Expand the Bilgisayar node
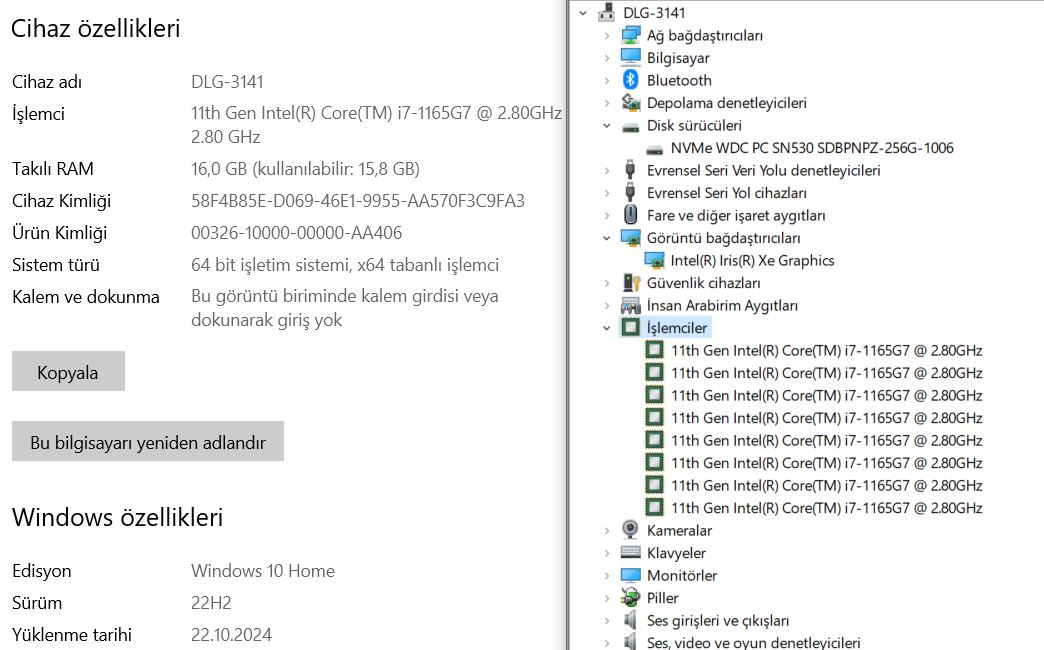 tap(607, 58)
